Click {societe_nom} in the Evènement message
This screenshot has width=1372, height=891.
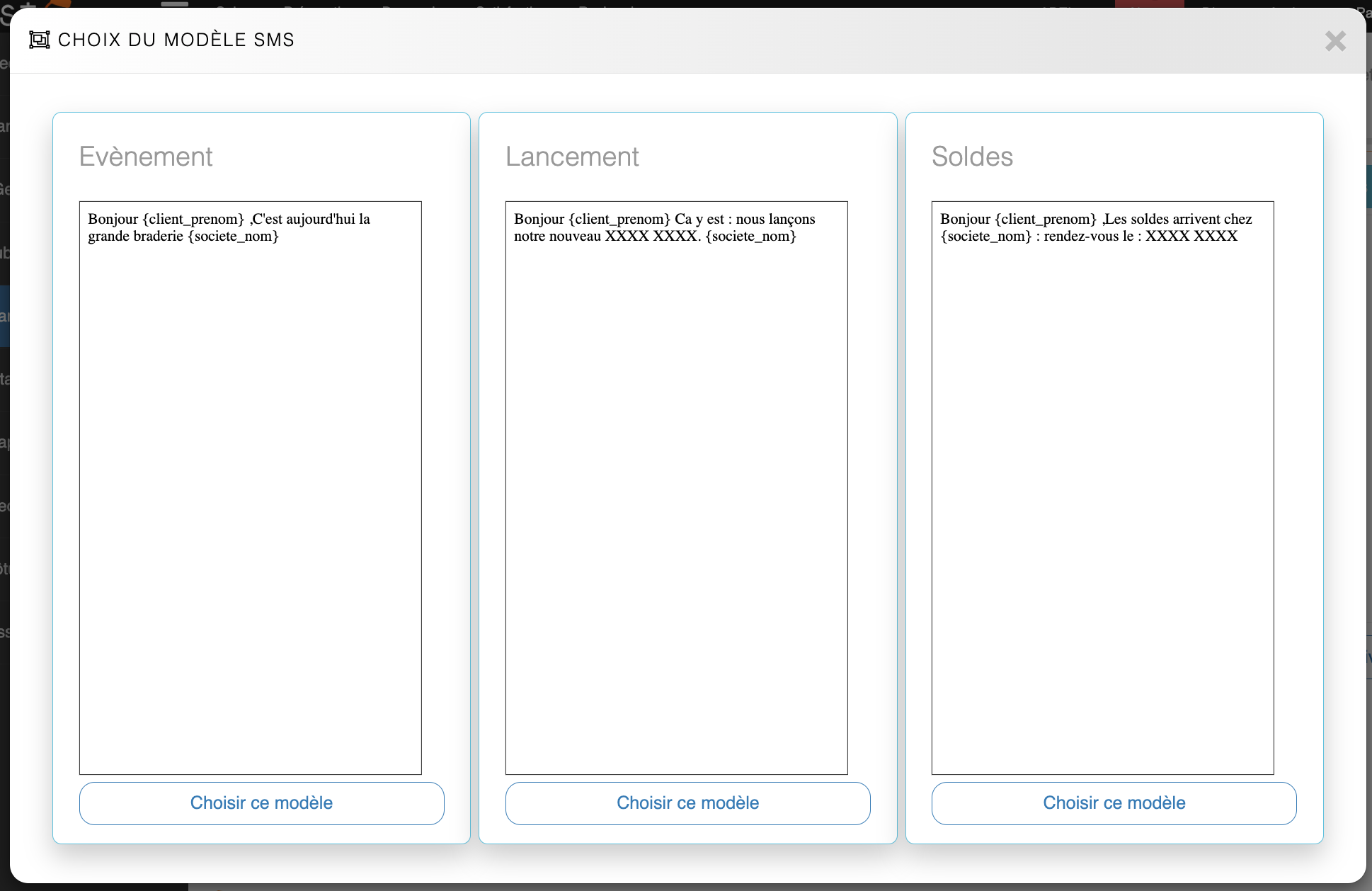(x=233, y=237)
